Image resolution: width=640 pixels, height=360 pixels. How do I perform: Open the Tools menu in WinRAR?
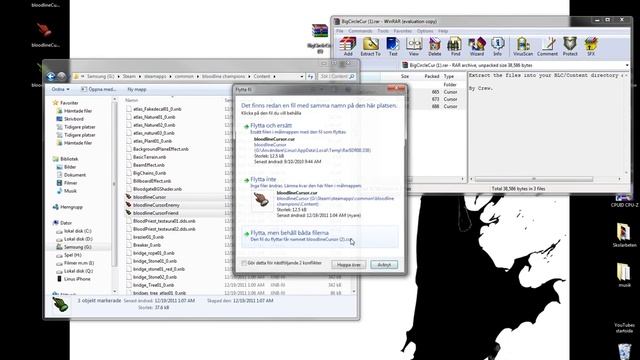click(x=383, y=31)
